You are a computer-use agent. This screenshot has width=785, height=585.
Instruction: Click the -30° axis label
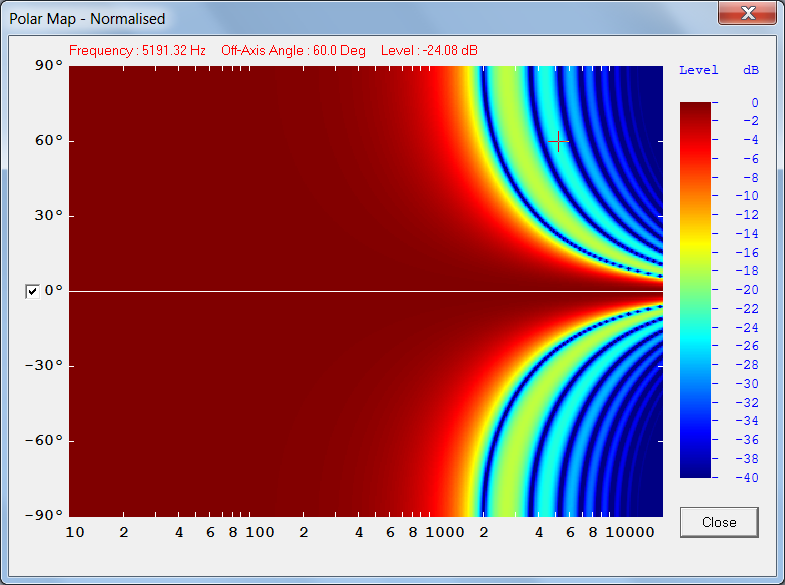44,366
